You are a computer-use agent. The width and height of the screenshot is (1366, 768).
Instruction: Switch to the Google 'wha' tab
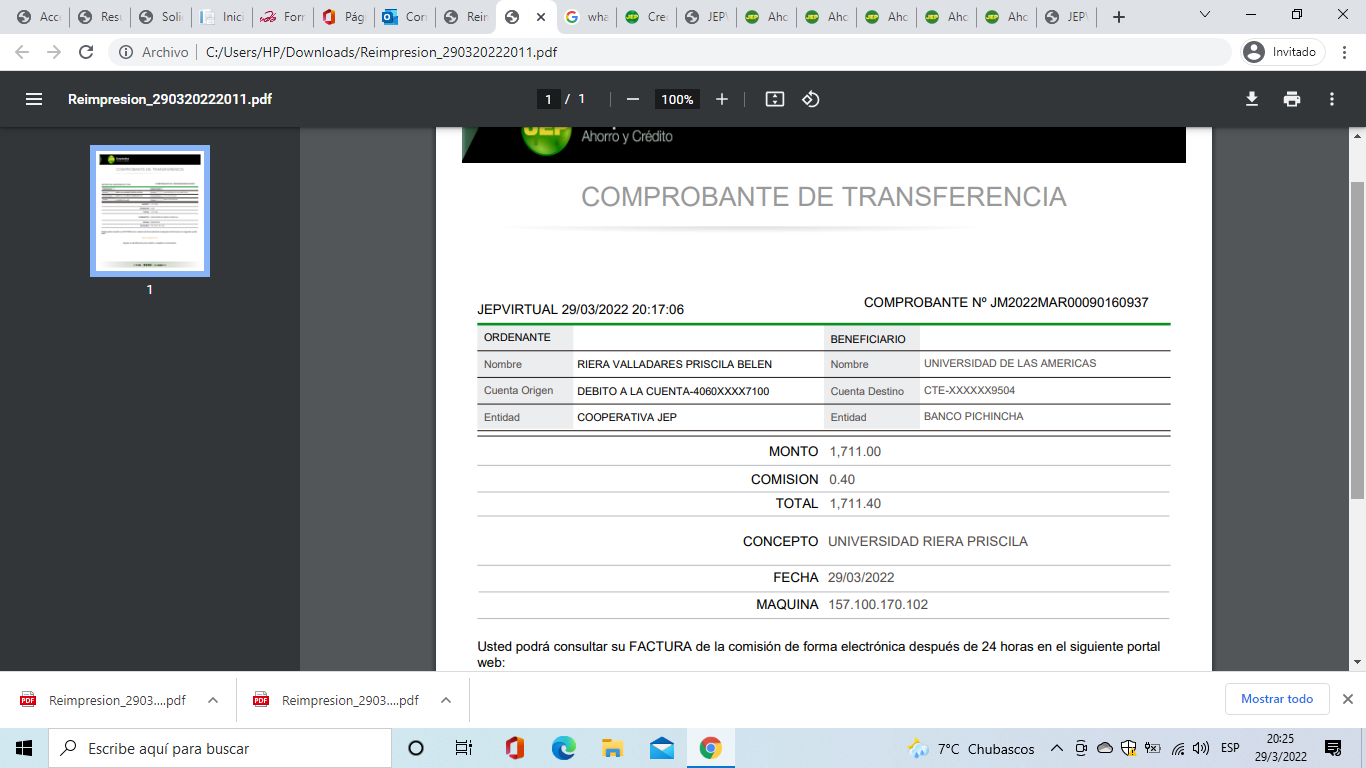[585, 17]
